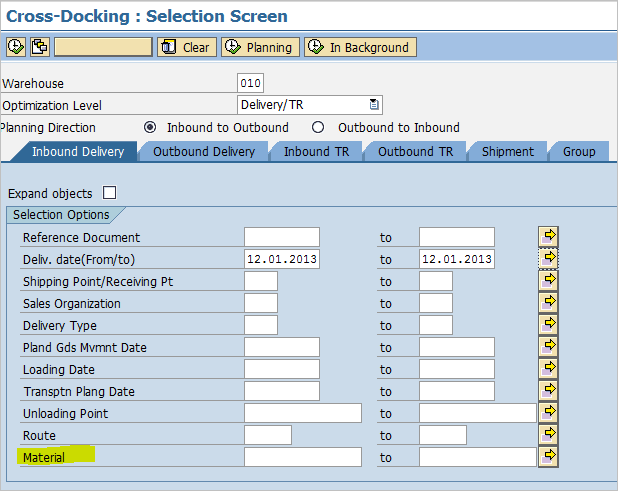Click the Clear button
Viewport: 618px width, 491px height.
[187, 47]
